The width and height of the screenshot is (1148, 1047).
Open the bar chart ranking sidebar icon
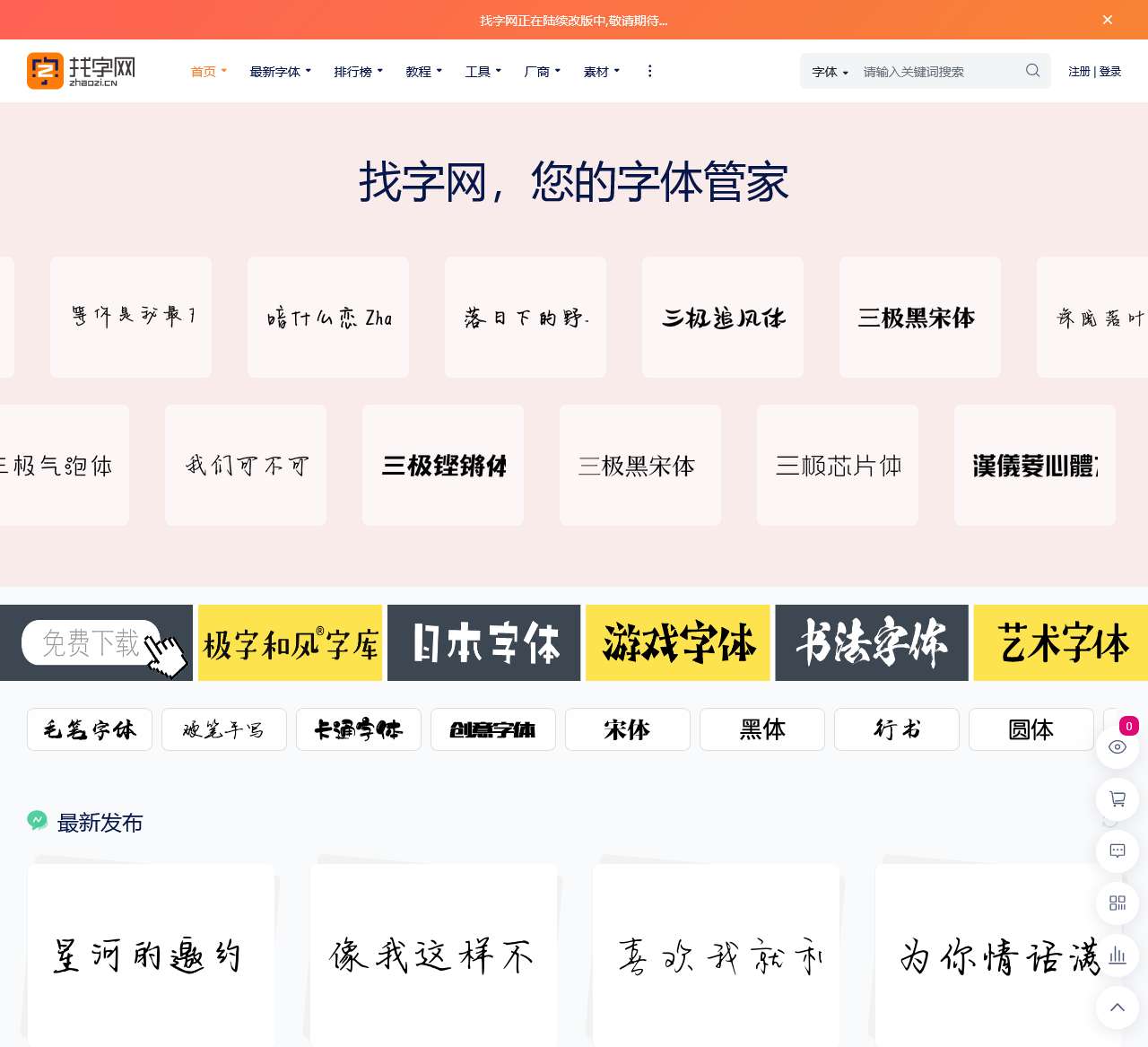tap(1118, 955)
